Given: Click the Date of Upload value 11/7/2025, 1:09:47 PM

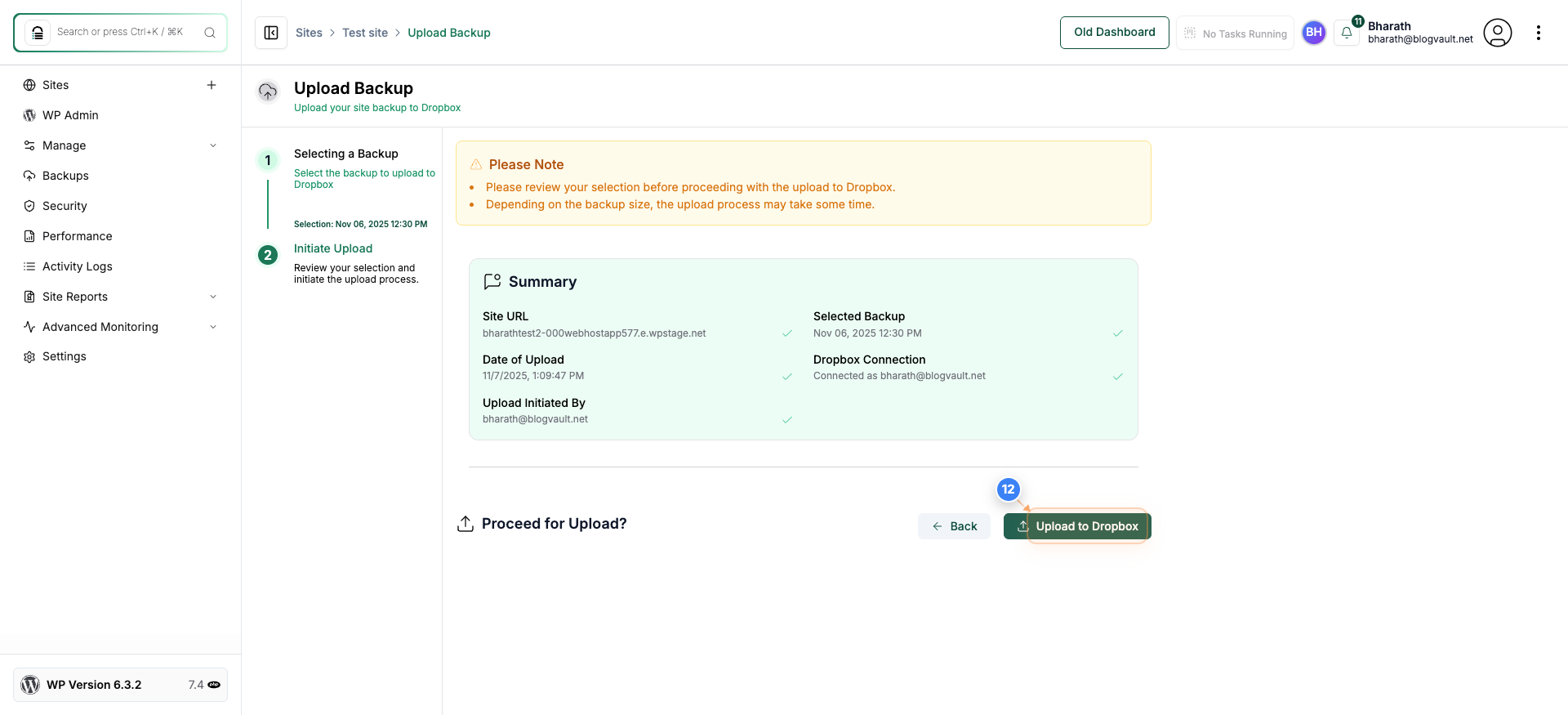Looking at the screenshot, I should point(533,376).
